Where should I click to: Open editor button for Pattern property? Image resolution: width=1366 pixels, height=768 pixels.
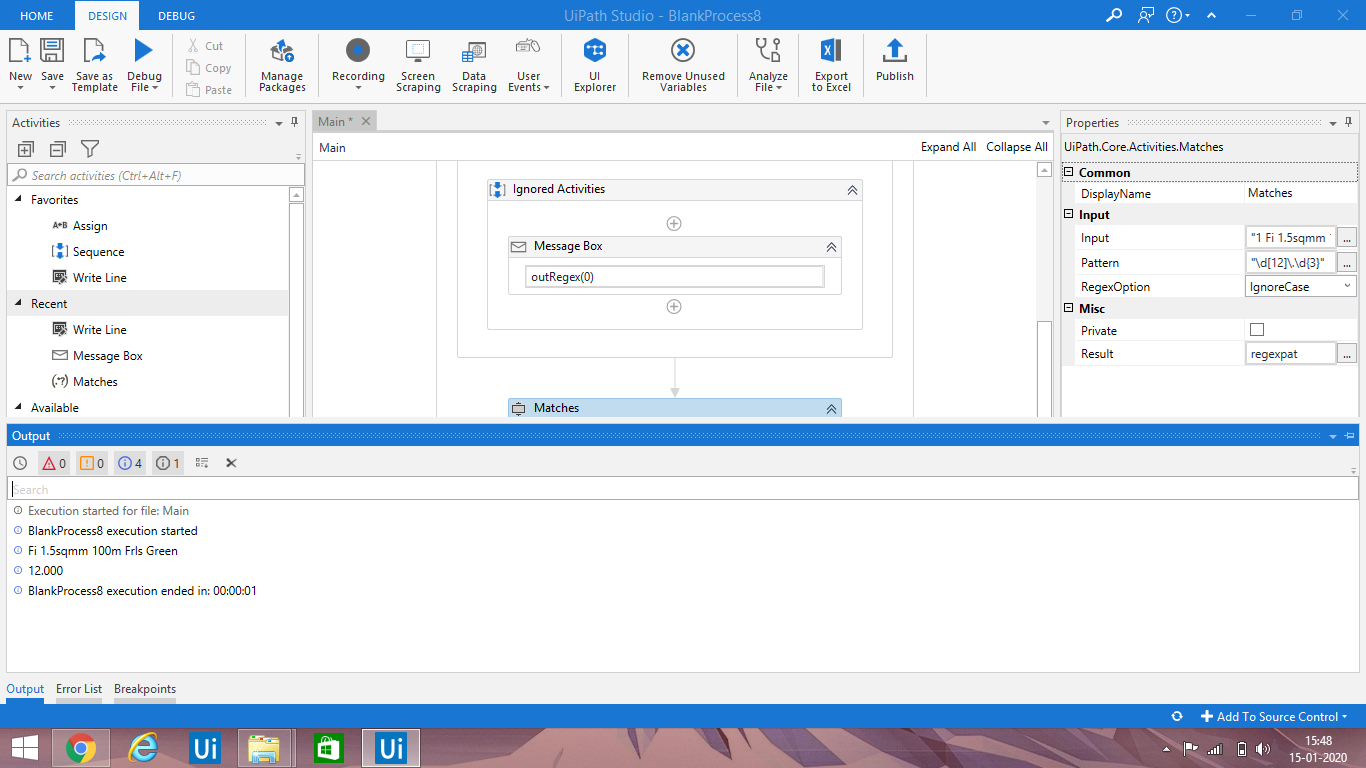tap(1347, 262)
